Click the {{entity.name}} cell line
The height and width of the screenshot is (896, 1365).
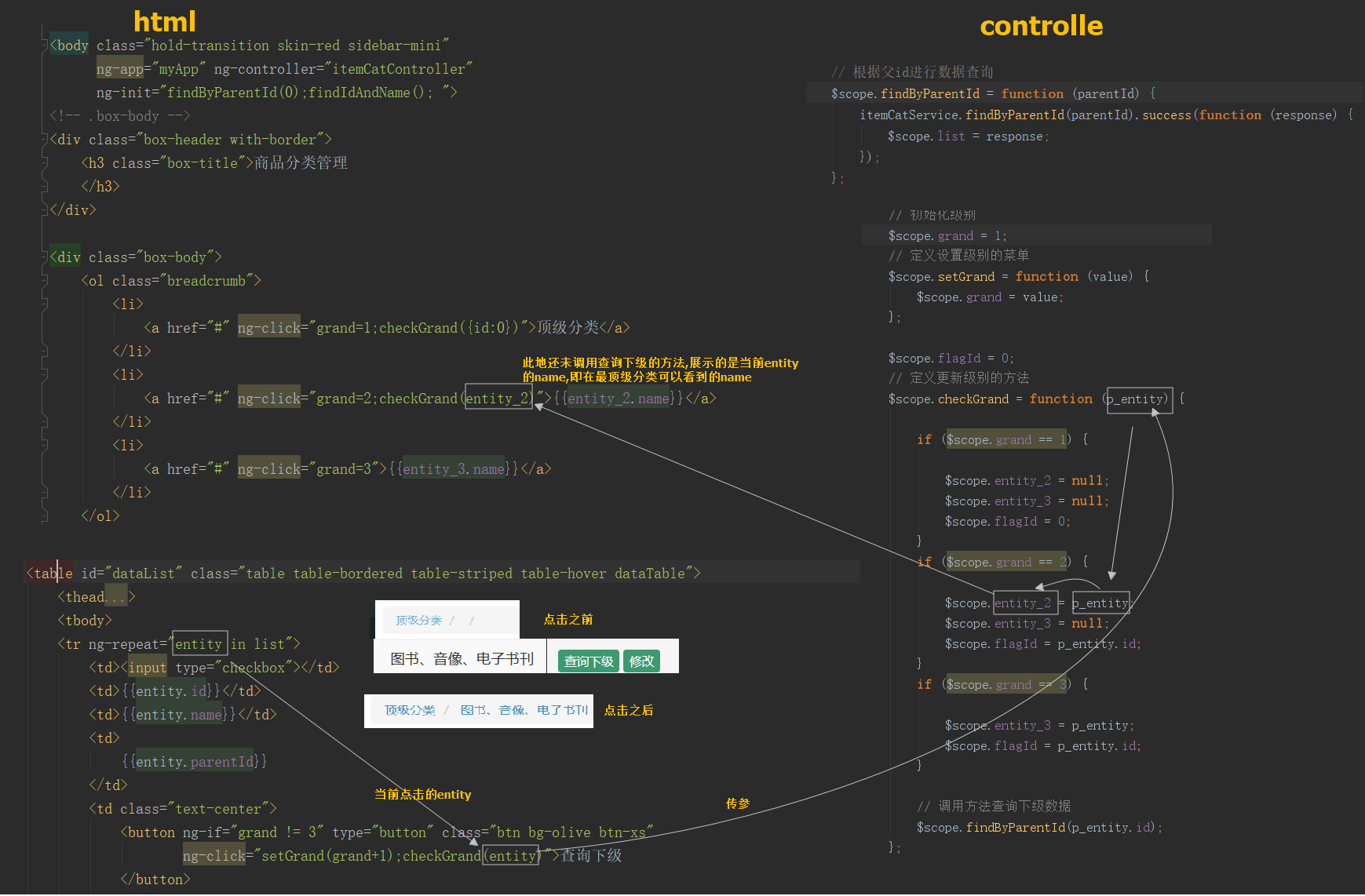coord(183,715)
